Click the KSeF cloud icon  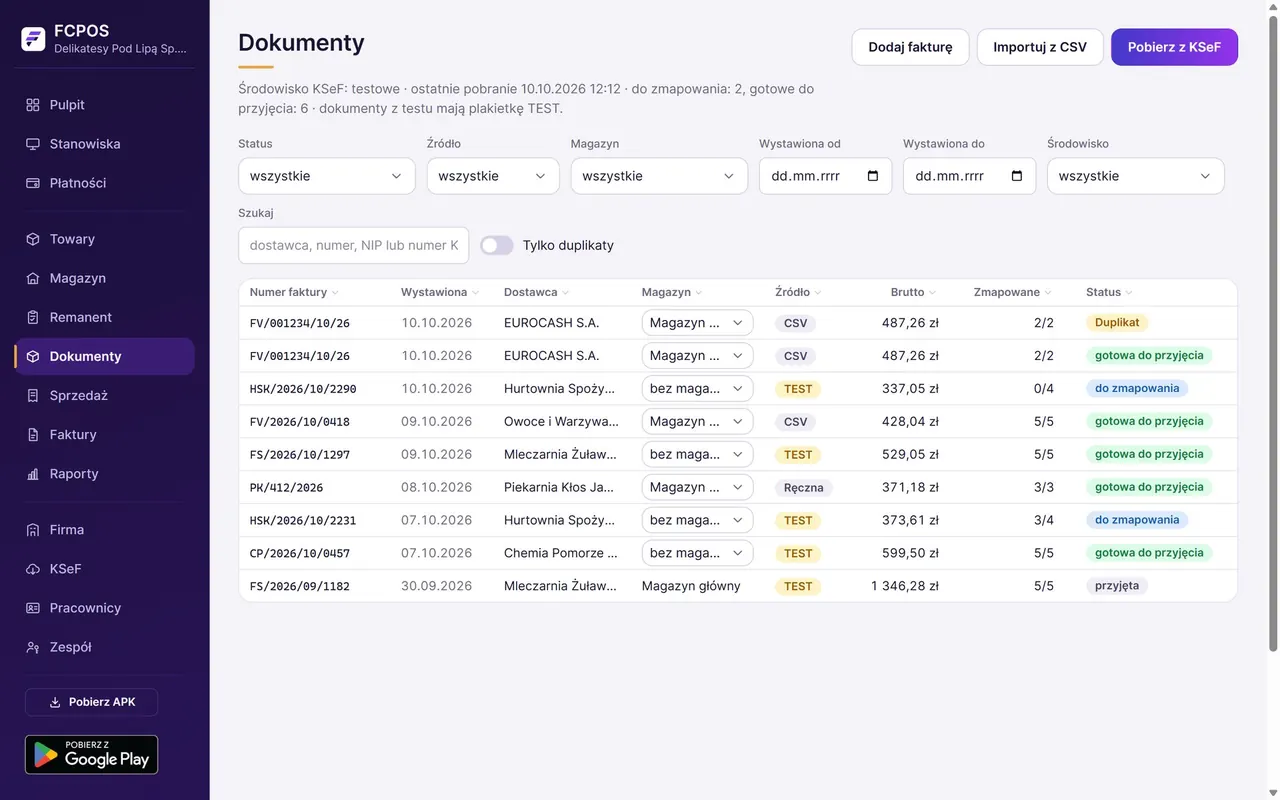(33, 568)
